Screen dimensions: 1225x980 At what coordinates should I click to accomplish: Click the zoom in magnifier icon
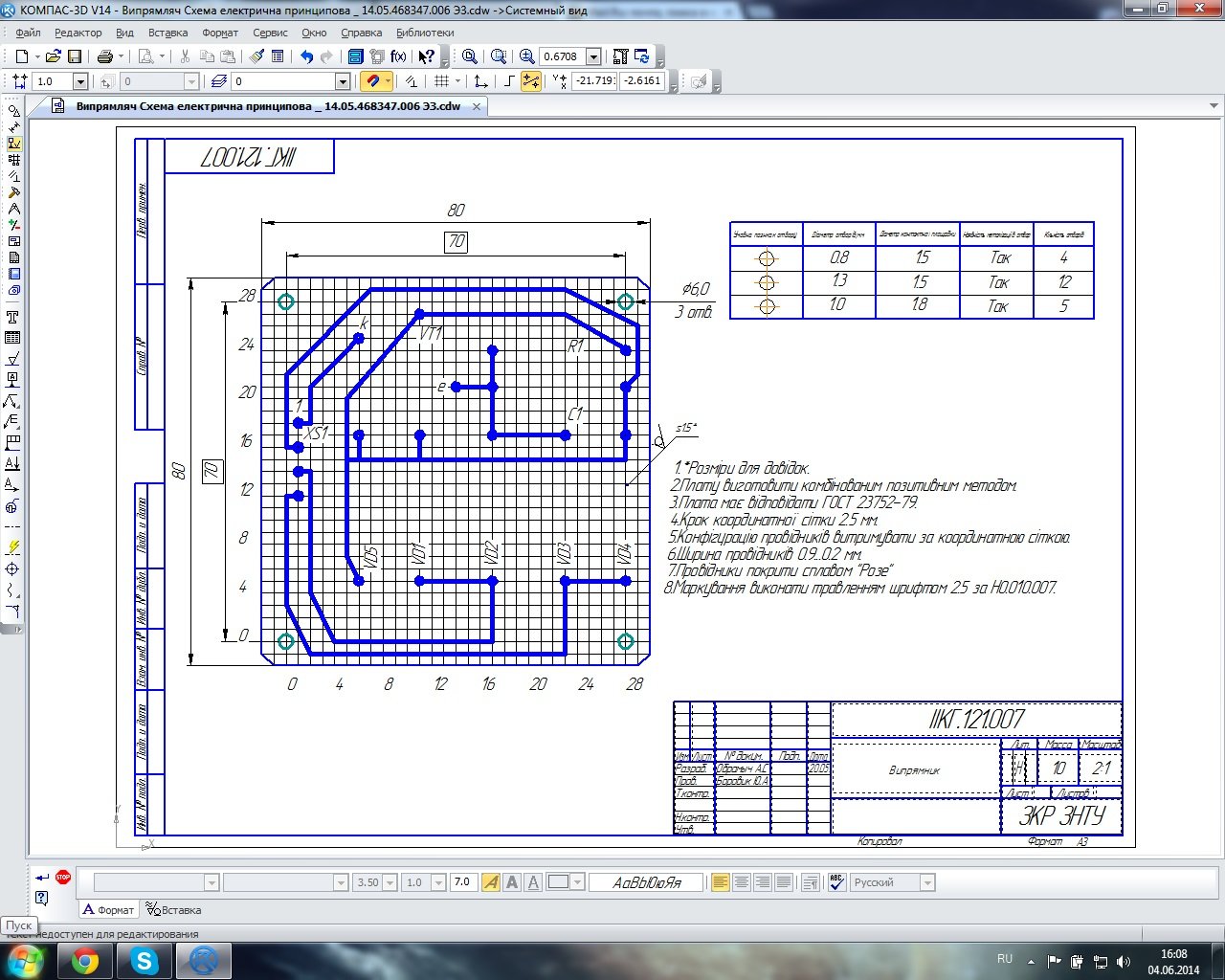pyautogui.click(x=527, y=56)
